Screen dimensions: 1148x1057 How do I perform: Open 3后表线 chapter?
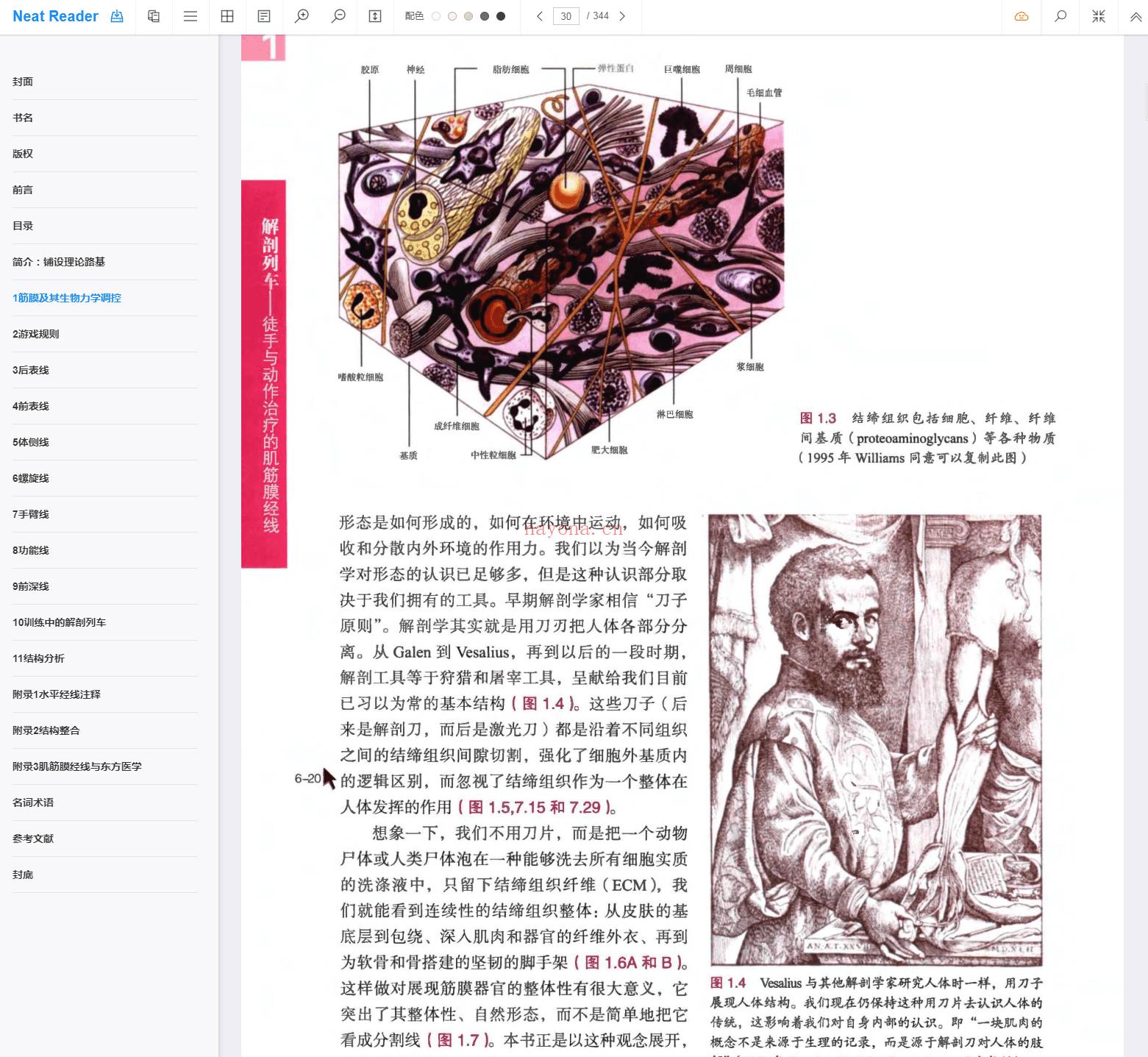coord(105,370)
